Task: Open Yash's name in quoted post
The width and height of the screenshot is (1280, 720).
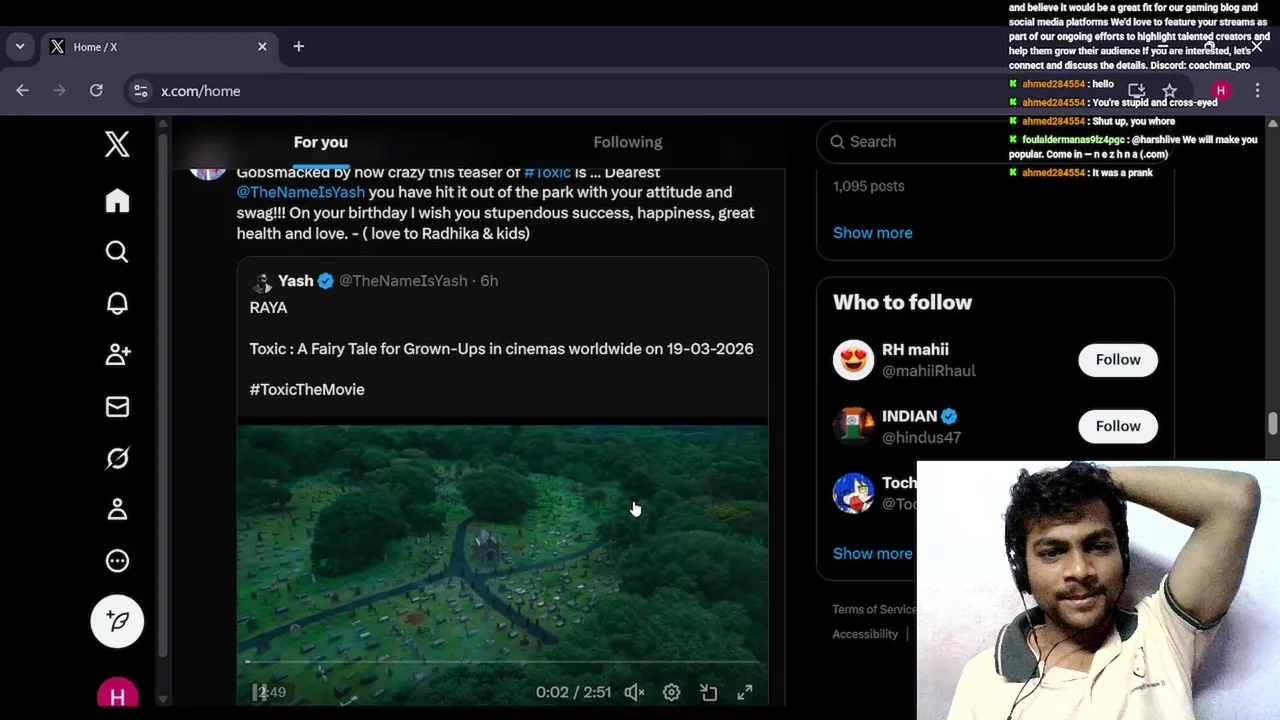Action: point(295,280)
